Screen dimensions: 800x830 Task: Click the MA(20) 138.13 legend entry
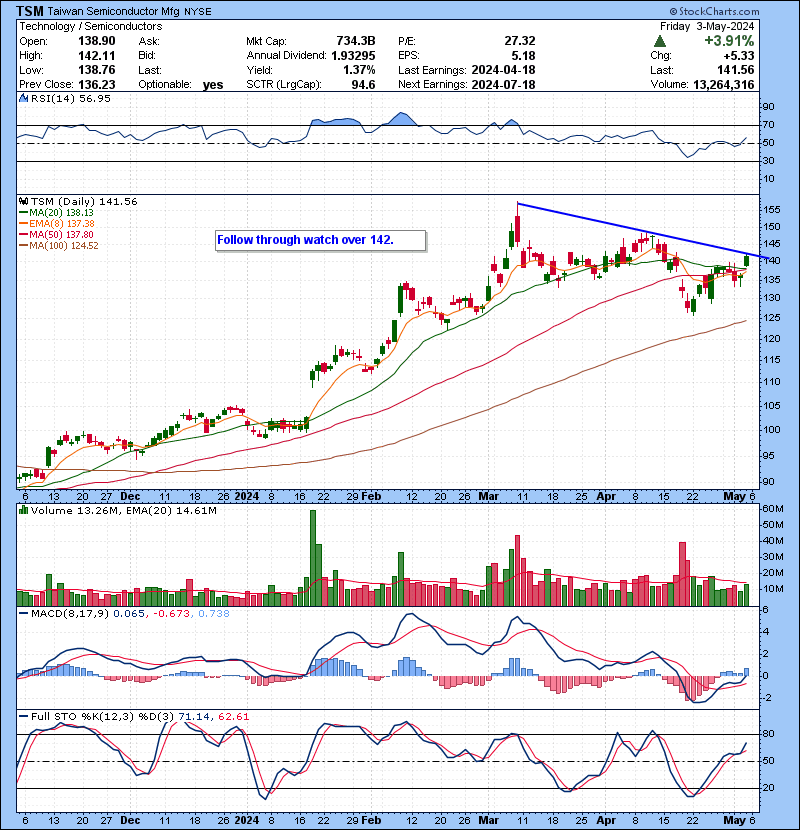click(57, 213)
